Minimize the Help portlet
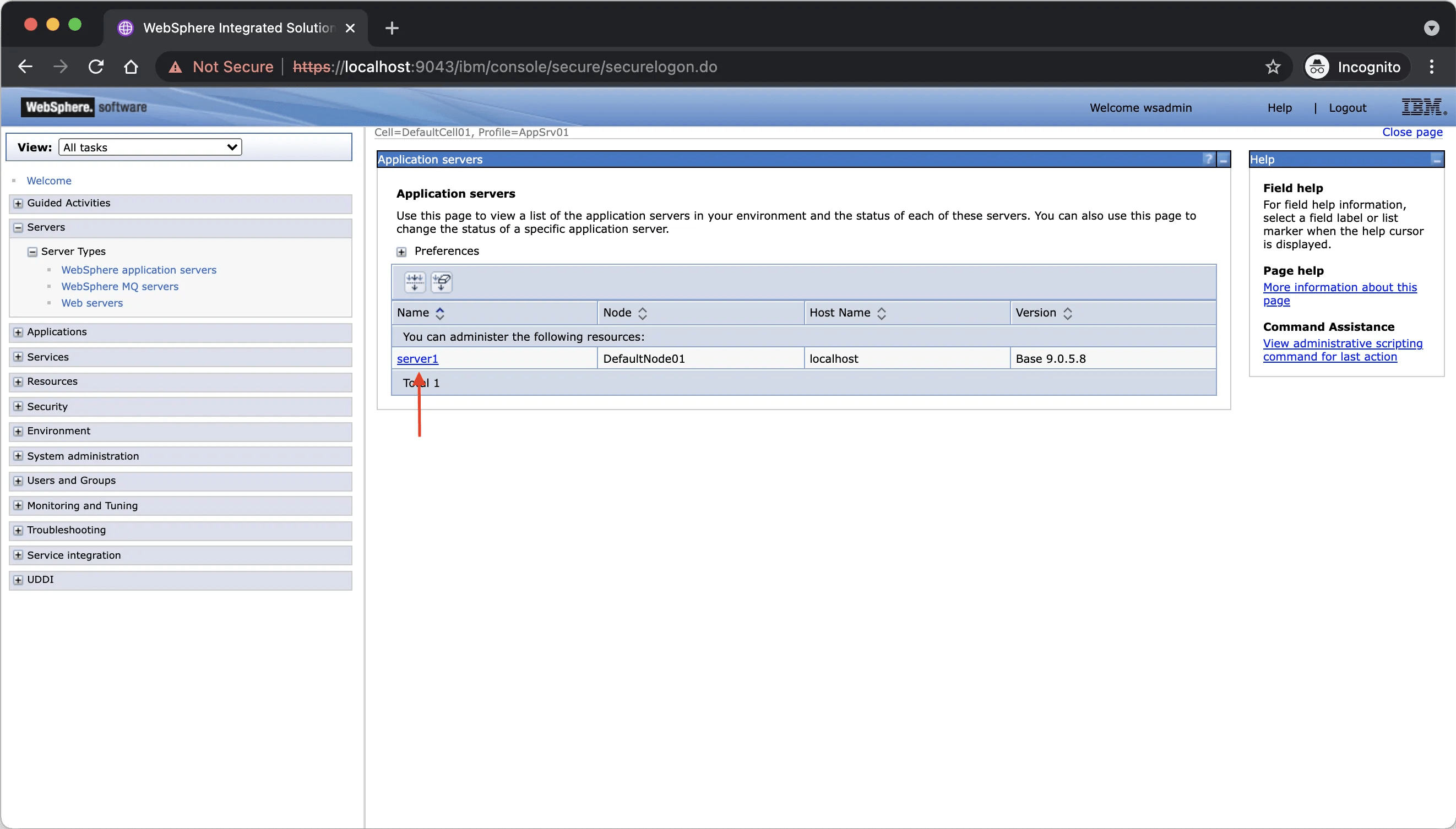The width and height of the screenshot is (1456, 829). [x=1437, y=160]
